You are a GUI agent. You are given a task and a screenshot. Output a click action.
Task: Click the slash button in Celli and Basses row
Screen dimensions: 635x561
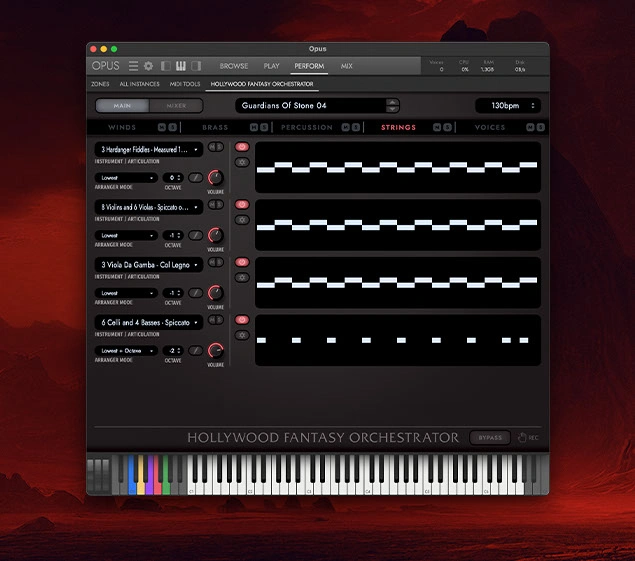(x=196, y=350)
